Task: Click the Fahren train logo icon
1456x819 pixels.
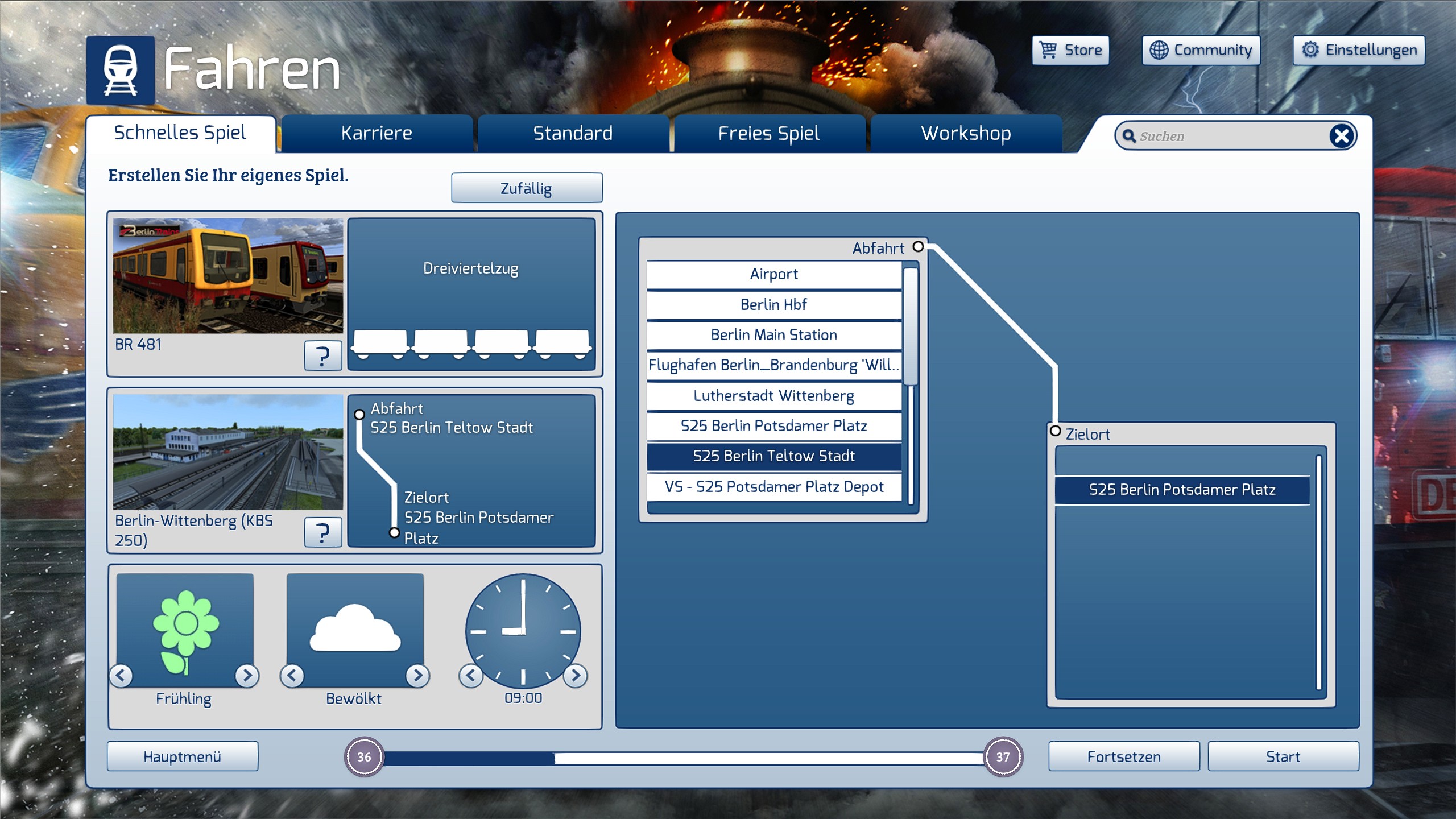Action: click(x=121, y=71)
